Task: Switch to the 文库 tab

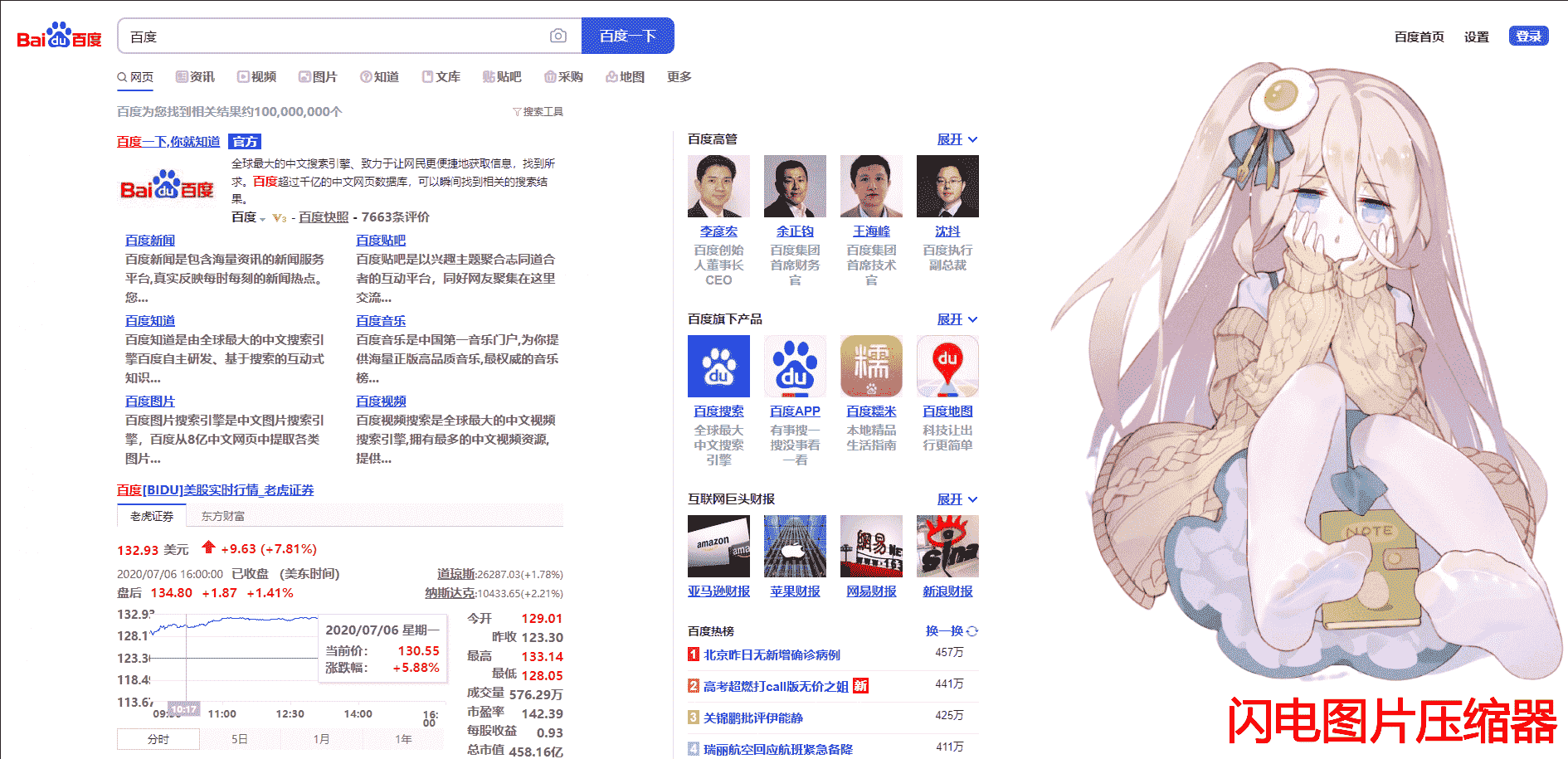Action: [x=441, y=77]
